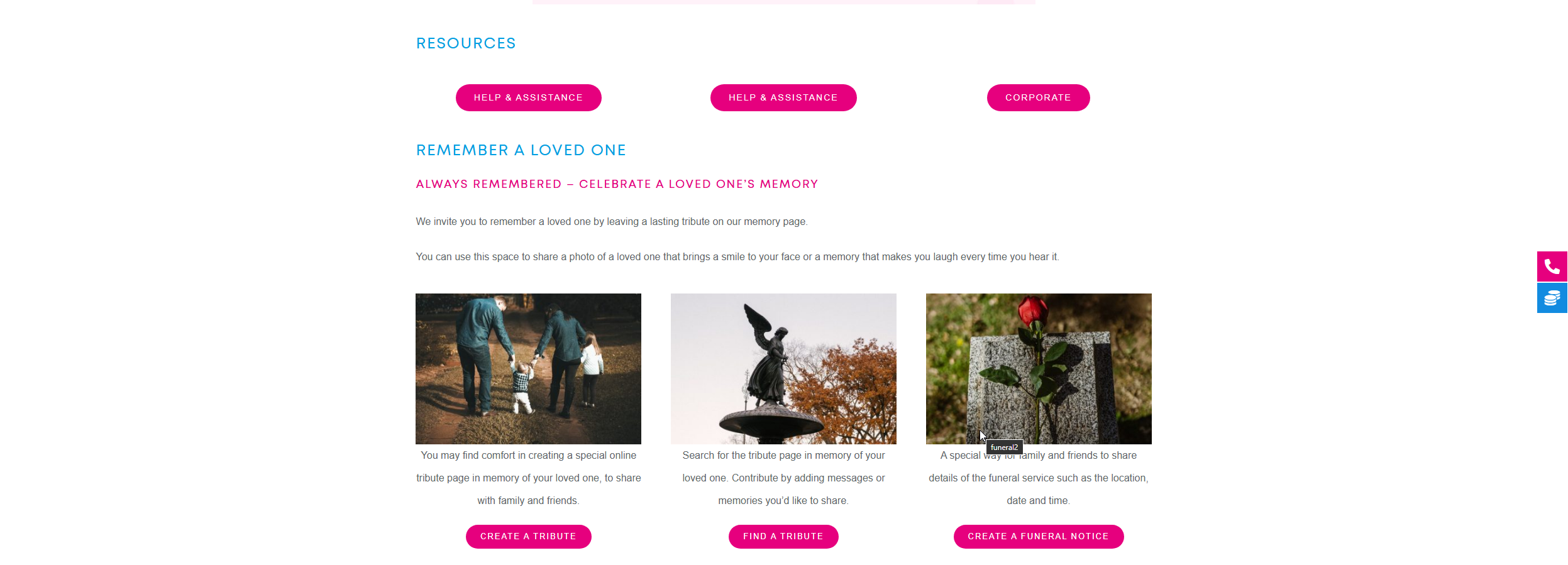The height and width of the screenshot is (565, 1568).
Task: Click text about creating online tribute page
Action: 528,478
